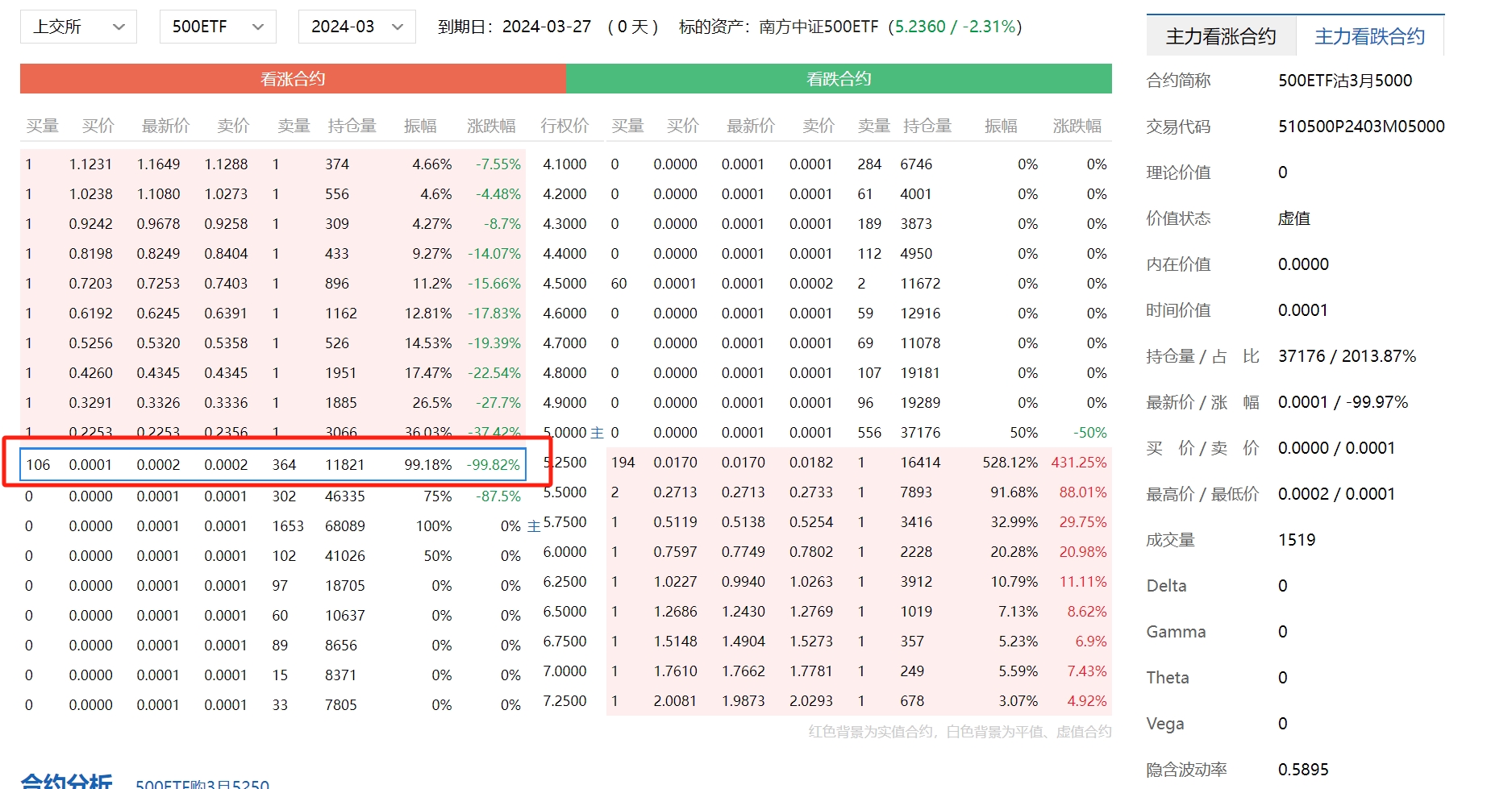Screen dimensions: 1512x789
Task: Click 价值状态 value 虚值
Action: point(1294,218)
